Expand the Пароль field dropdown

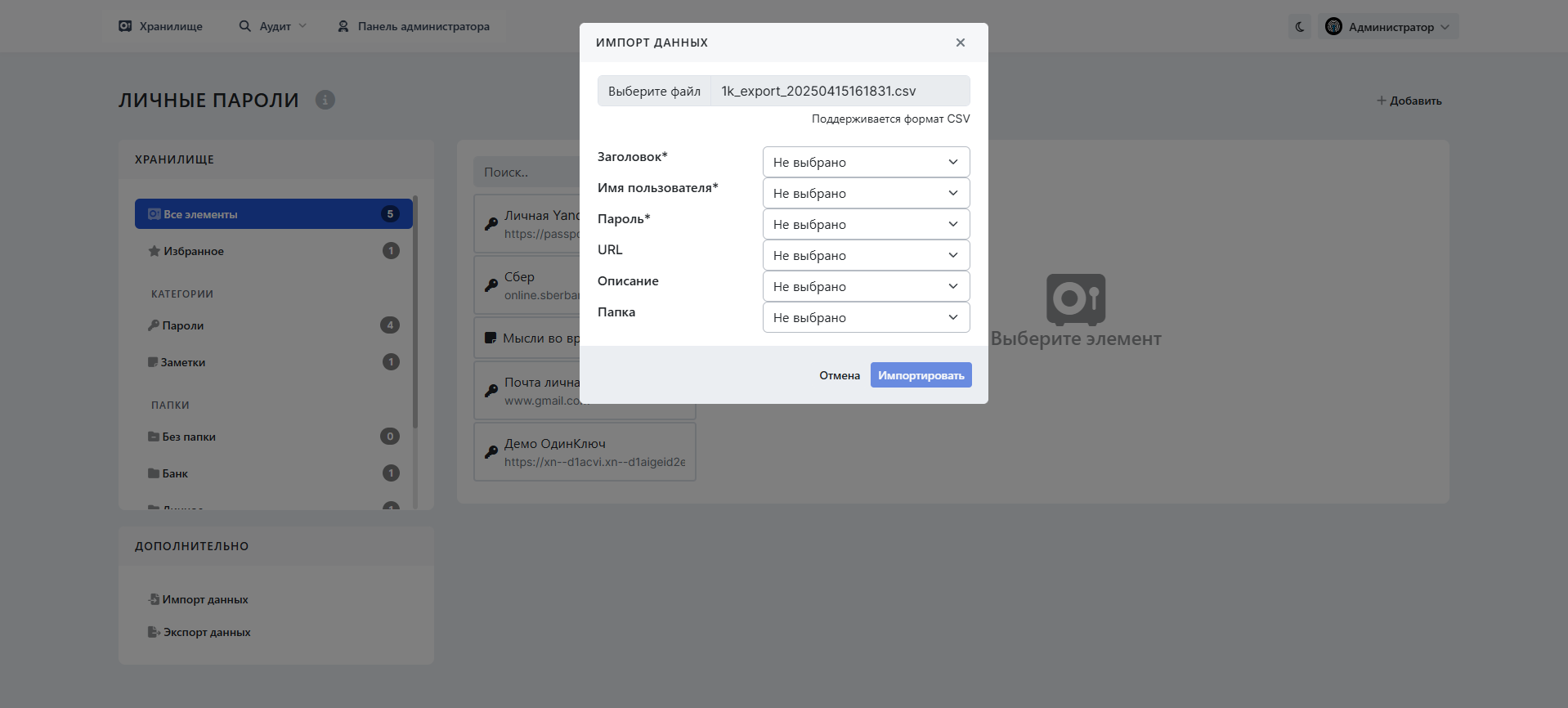tap(866, 224)
